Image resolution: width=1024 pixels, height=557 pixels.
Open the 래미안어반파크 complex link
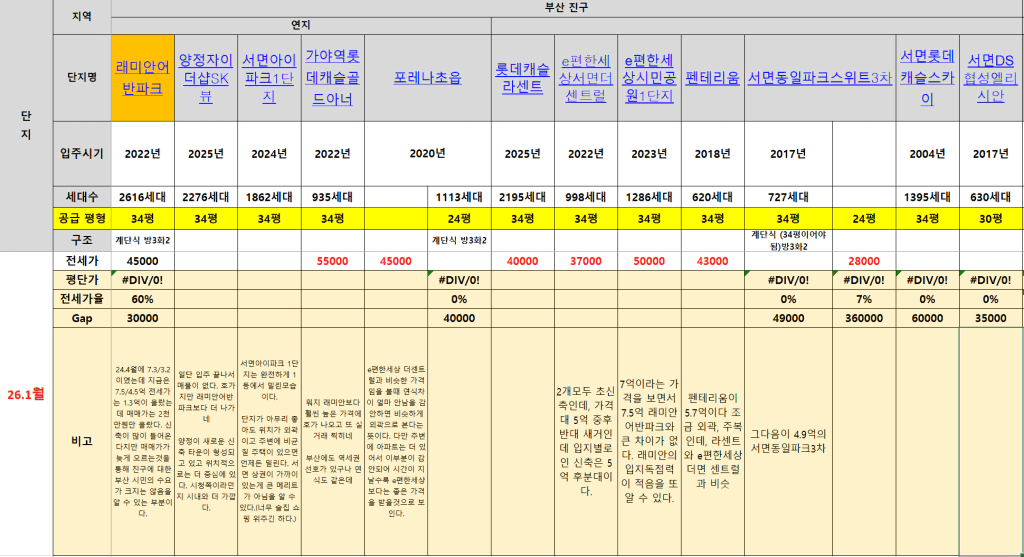point(142,78)
